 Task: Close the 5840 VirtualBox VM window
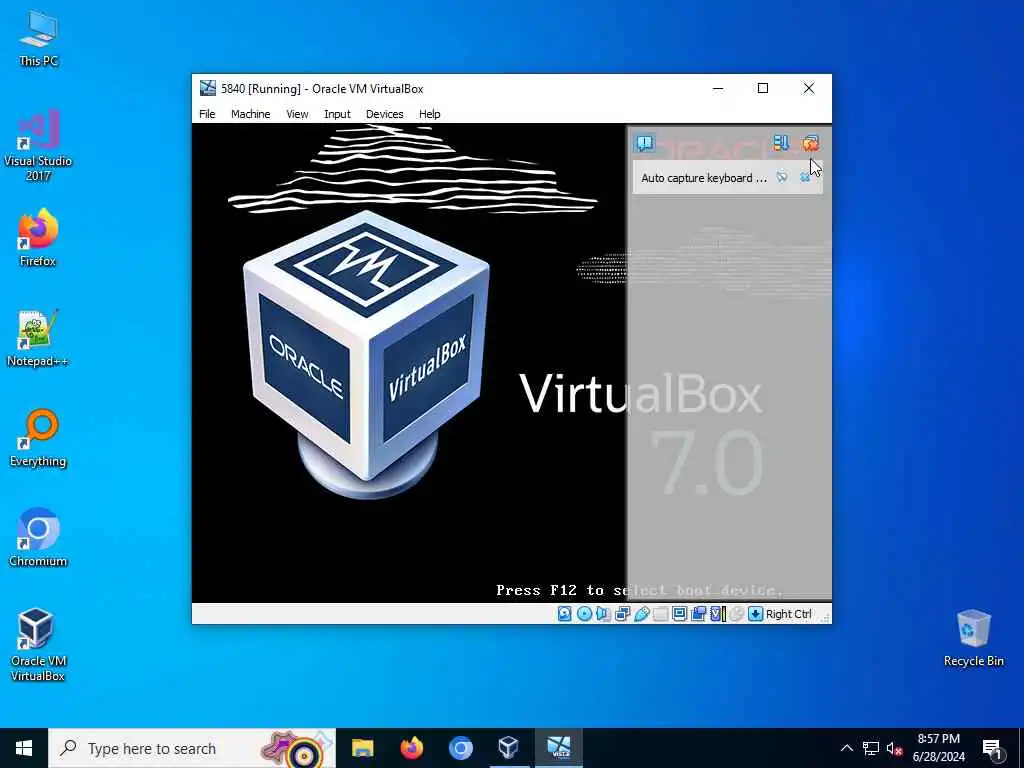pyautogui.click(x=808, y=88)
